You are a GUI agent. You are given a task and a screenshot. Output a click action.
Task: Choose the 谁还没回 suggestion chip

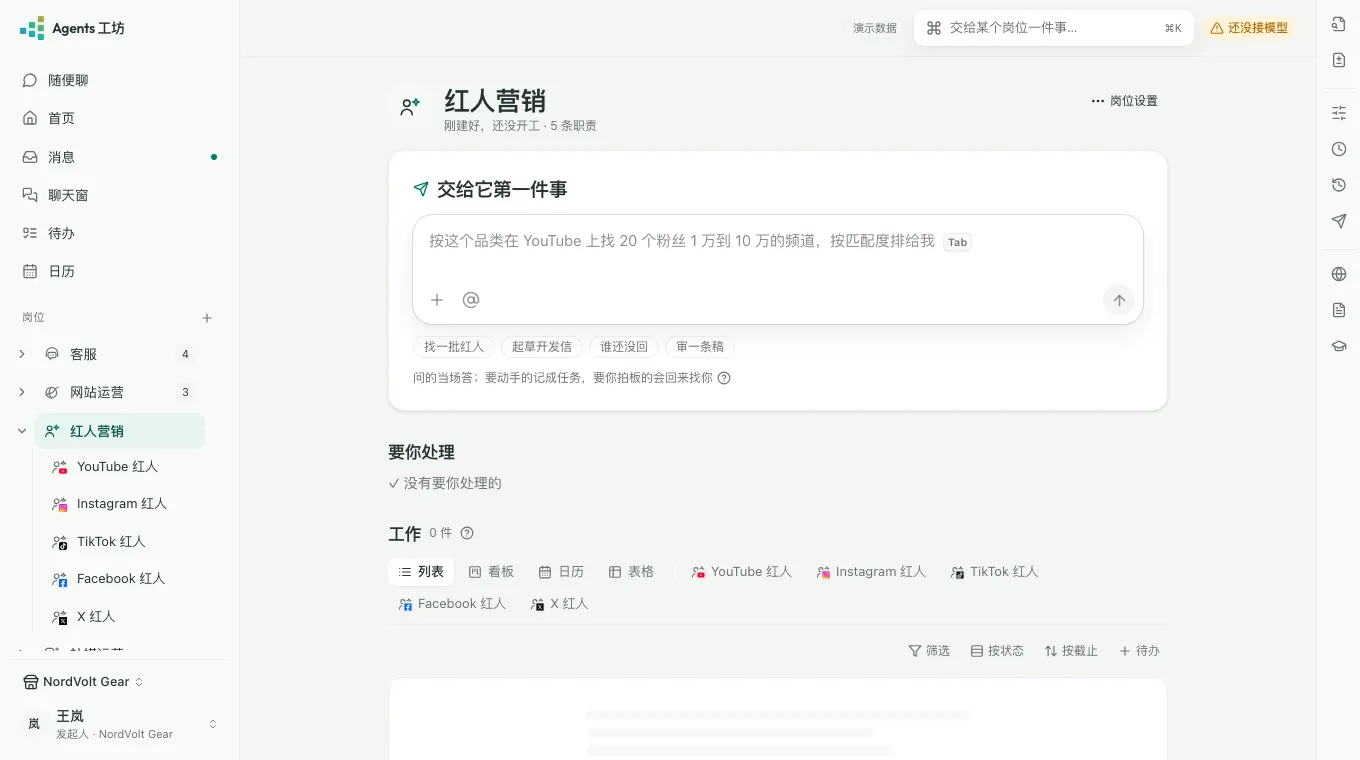point(624,347)
